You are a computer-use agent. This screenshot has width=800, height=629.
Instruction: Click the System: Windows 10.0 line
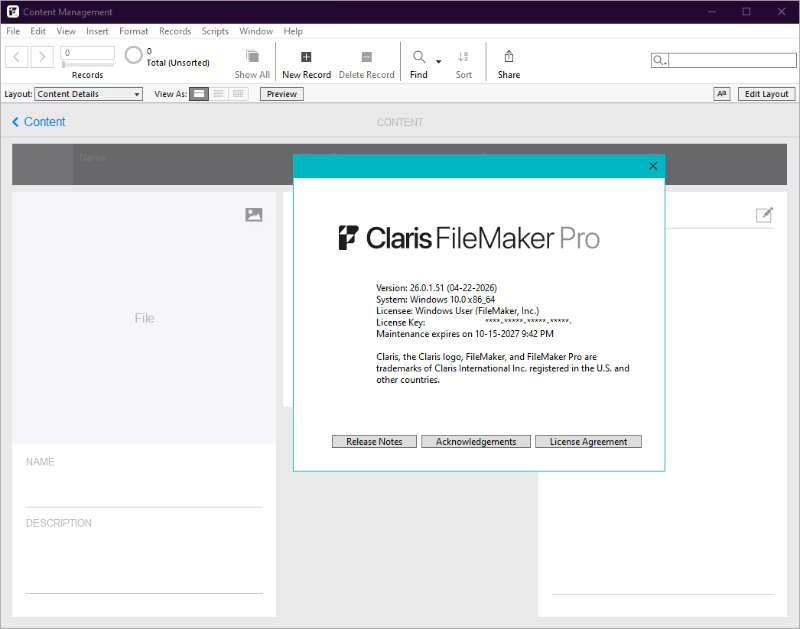pos(435,299)
